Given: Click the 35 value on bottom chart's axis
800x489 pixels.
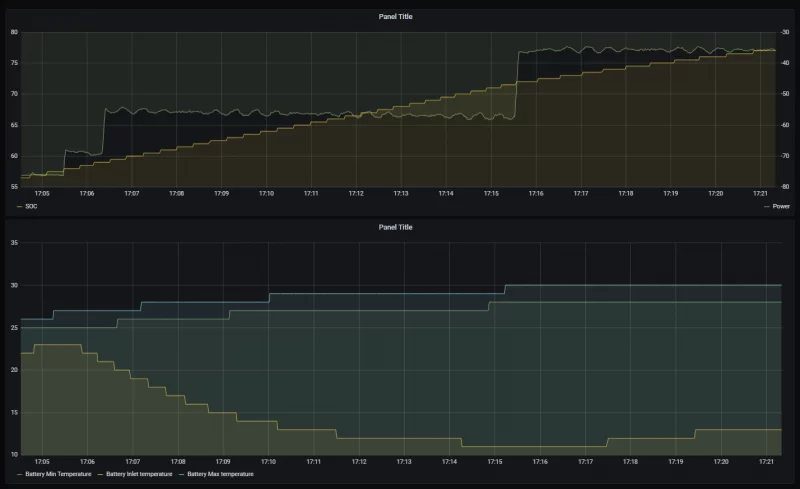Looking at the screenshot, I should click(x=14, y=243).
